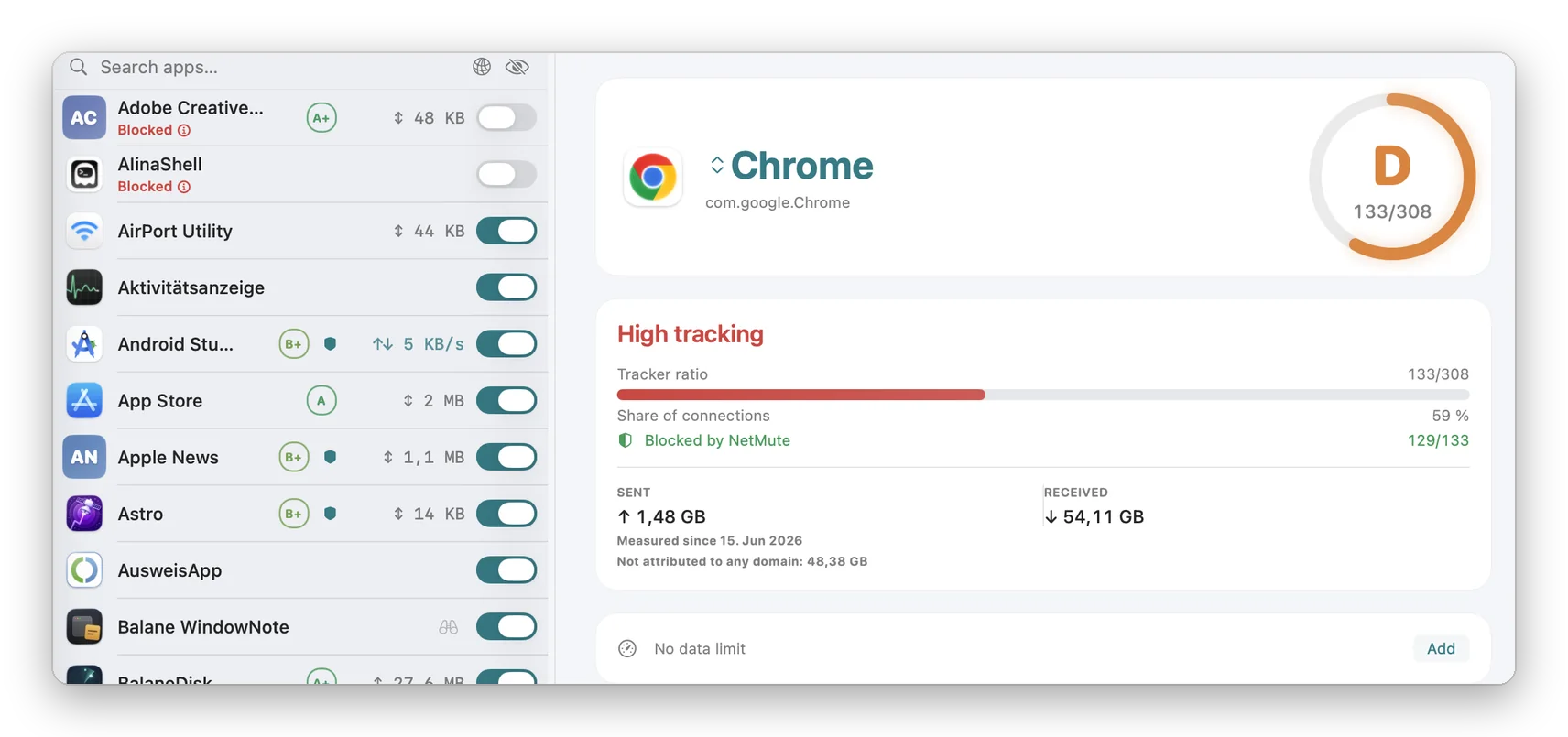Image resolution: width=1568 pixels, height=737 pixels.
Task: Select the Balane WindowNote row name
Action: pyautogui.click(x=203, y=627)
